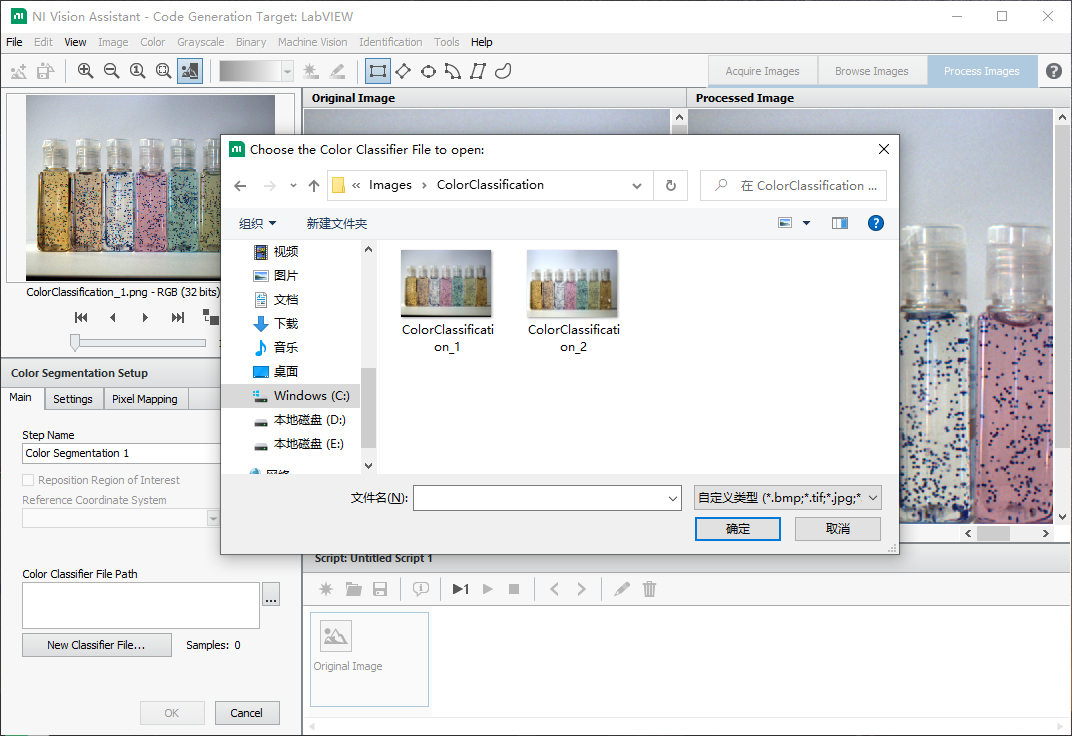Go up one folder level
This screenshot has width=1072, height=736.
pyautogui.click(x=314, y=185)
